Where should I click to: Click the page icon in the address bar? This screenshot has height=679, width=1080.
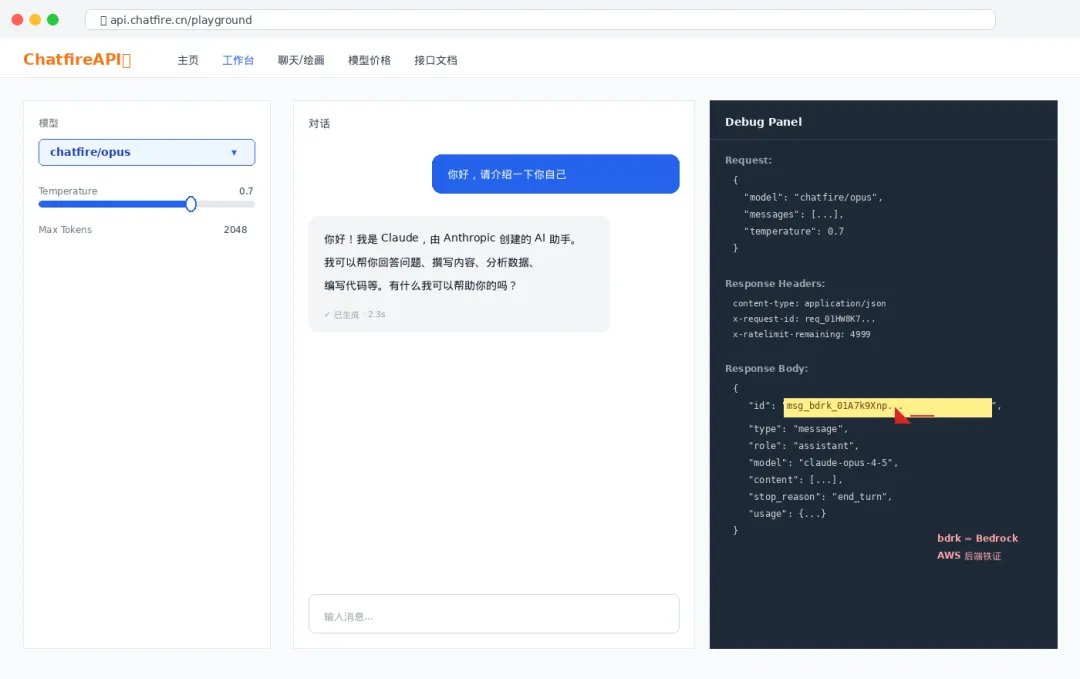pos(103,20)
